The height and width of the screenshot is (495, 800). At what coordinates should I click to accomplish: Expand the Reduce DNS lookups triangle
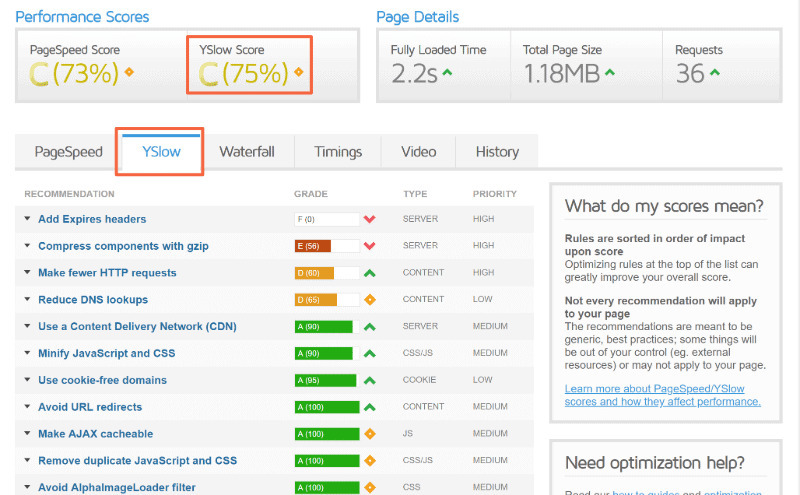click(27, 299)
